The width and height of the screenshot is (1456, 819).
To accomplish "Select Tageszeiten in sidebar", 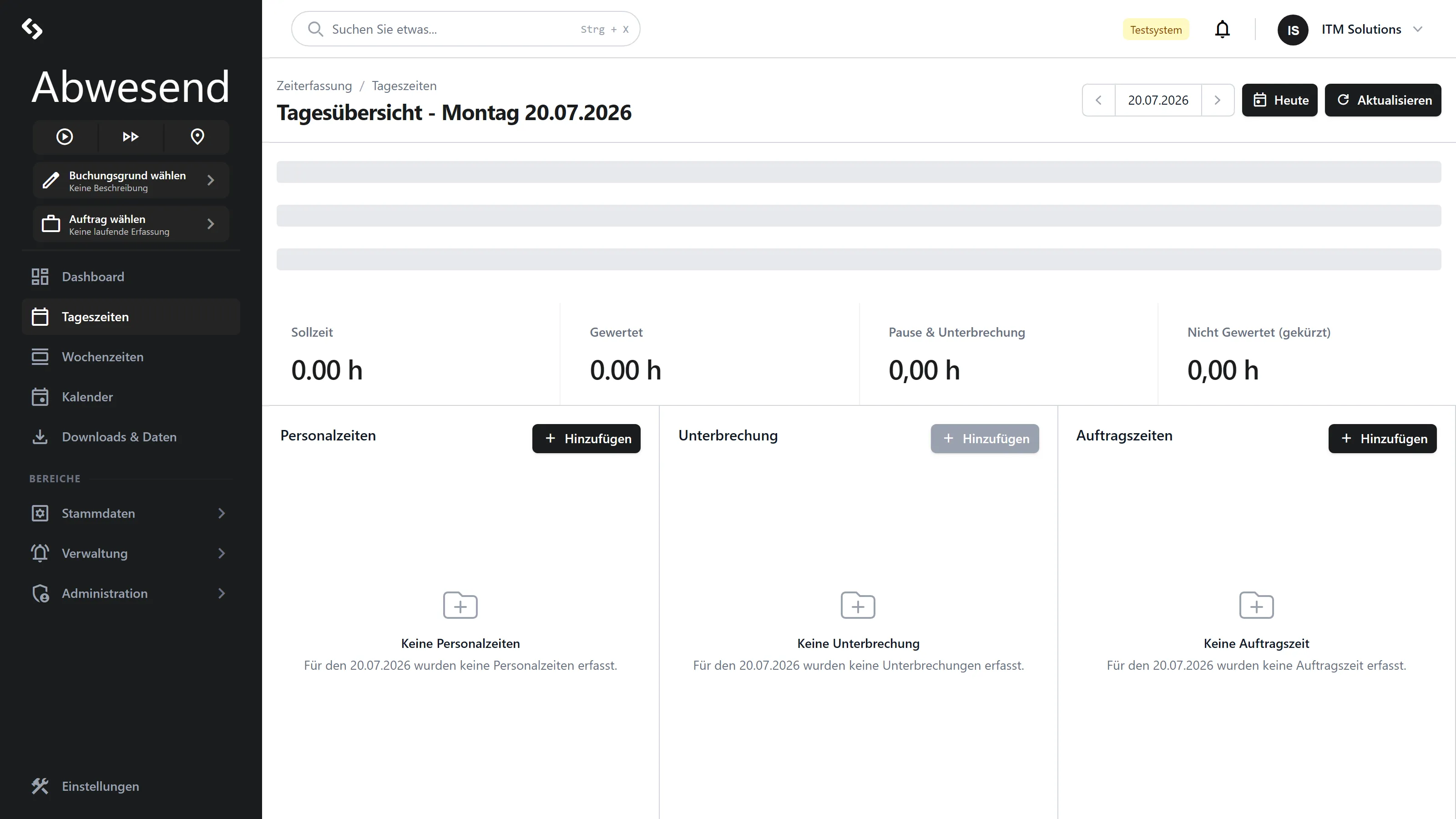I will 131,317.
